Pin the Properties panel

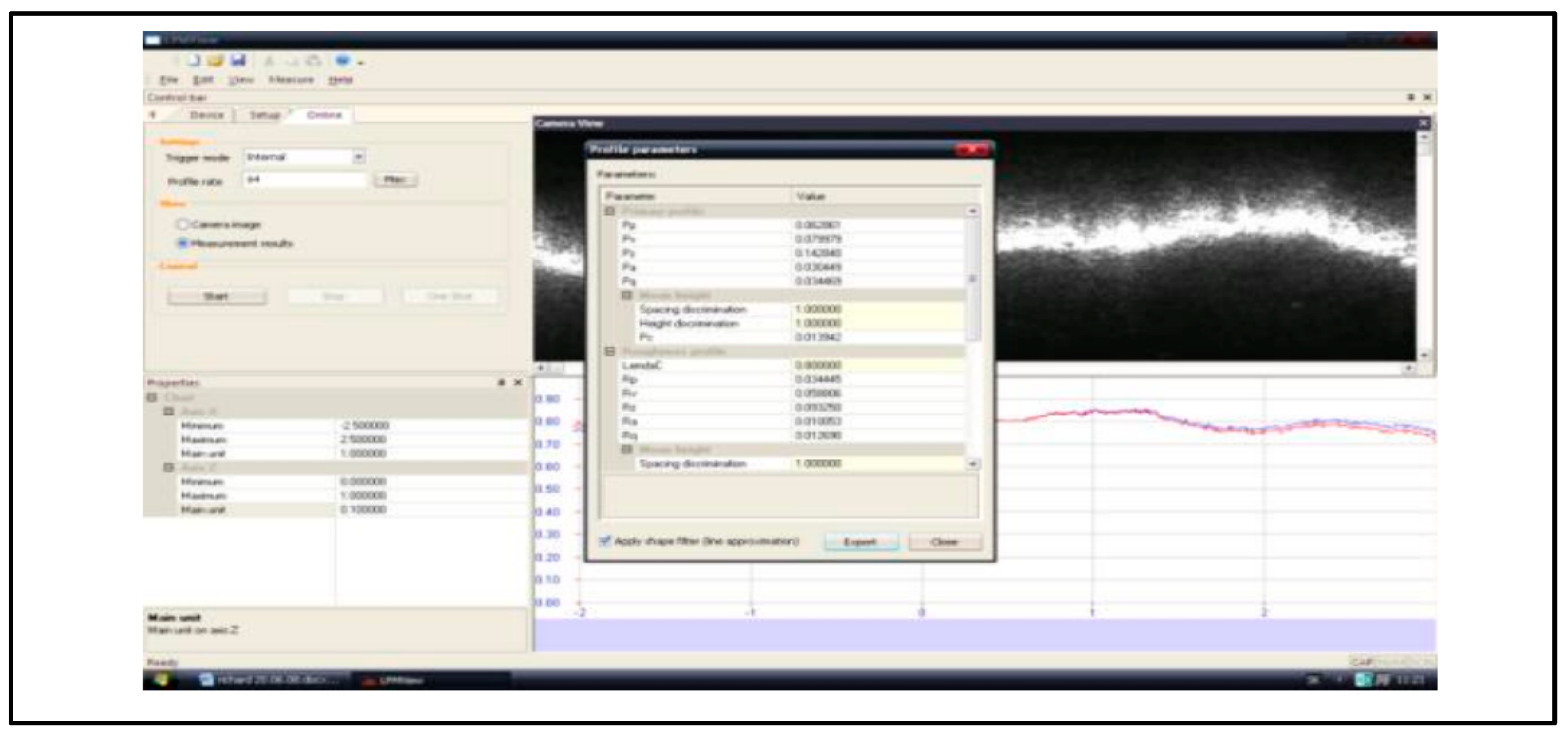click(x=502, y=383)
